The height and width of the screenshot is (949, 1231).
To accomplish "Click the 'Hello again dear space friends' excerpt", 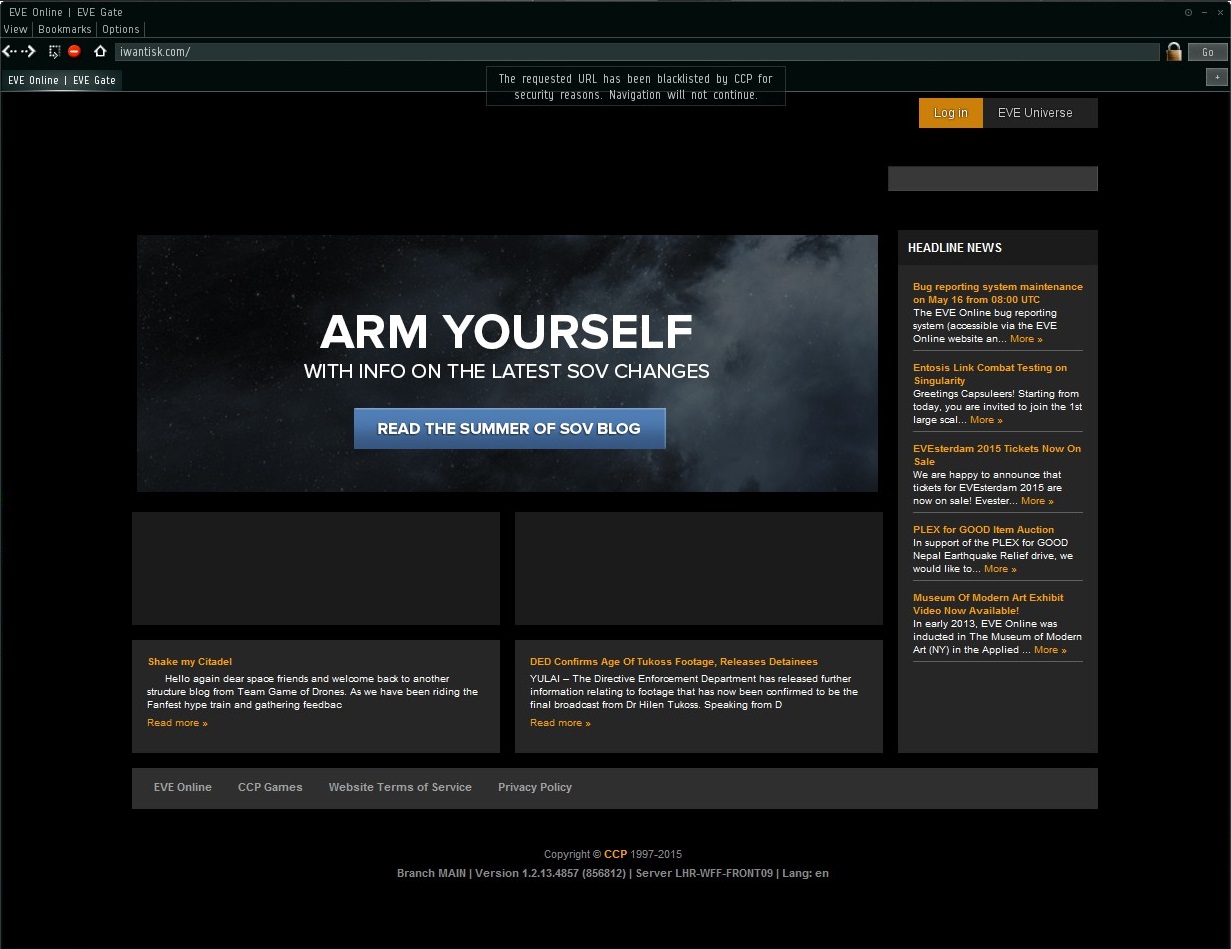I will click(313, 692).
